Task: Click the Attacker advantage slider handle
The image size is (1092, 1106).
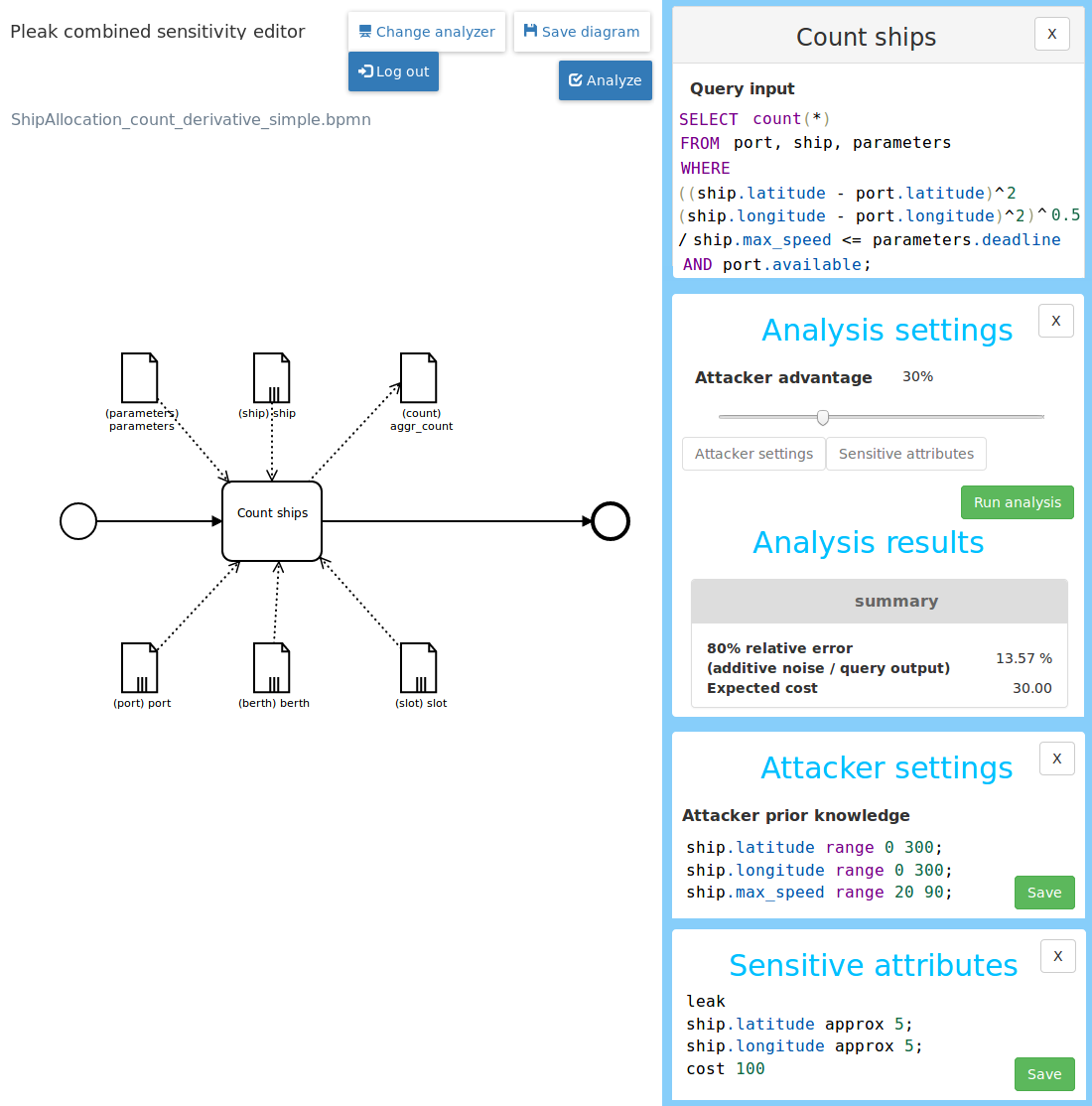Action: (822, 417)
